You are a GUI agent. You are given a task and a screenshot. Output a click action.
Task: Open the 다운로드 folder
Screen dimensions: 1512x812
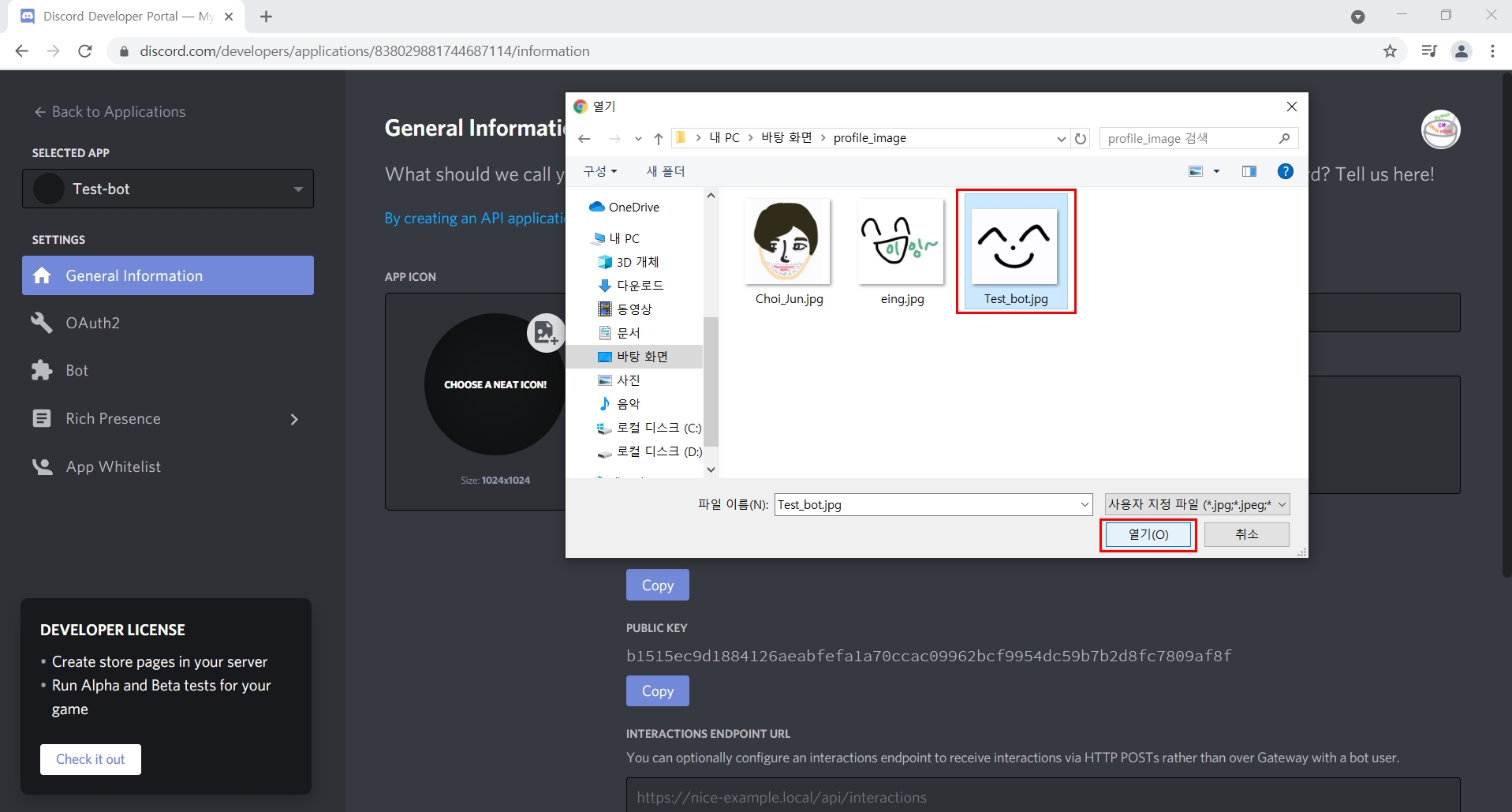point(631,286)
